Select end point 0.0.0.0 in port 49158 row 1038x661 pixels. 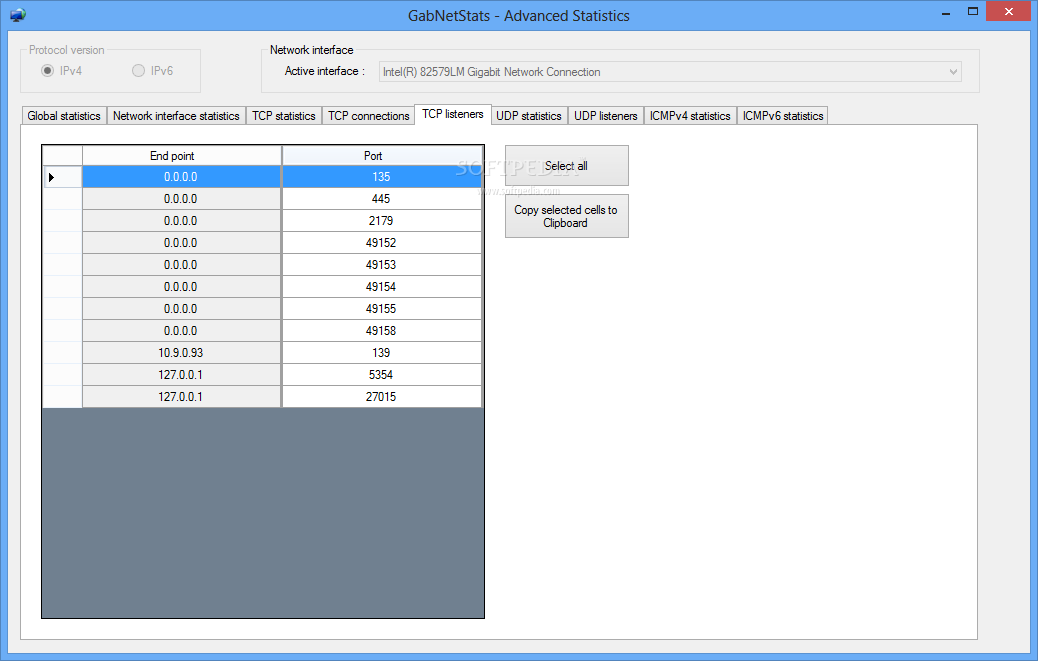(181, 331)
